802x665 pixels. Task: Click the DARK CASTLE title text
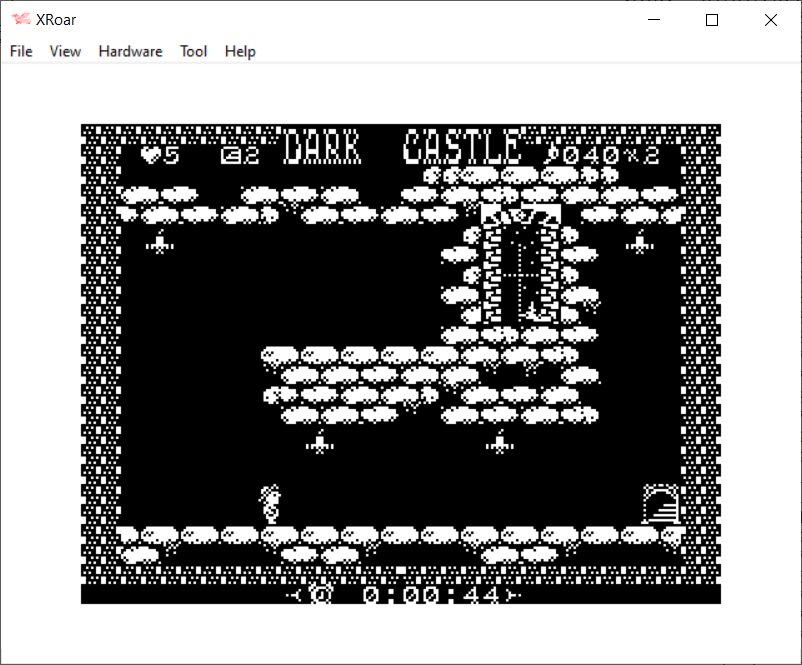[402, 147]
